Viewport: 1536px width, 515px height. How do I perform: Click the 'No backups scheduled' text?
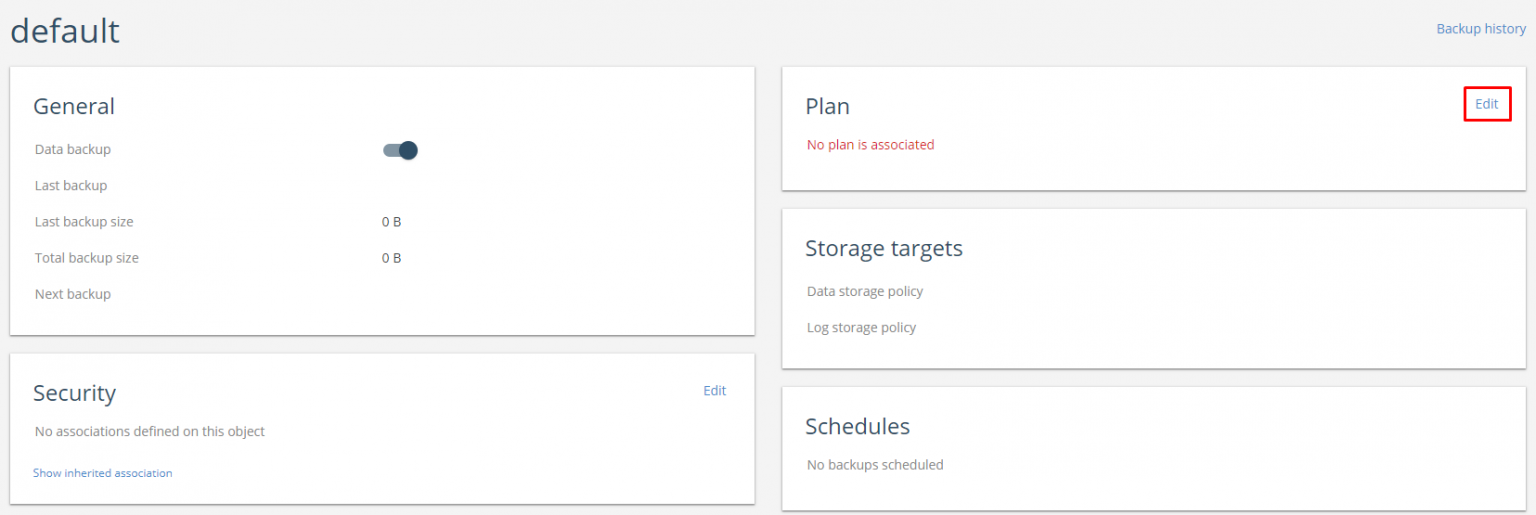874,464
